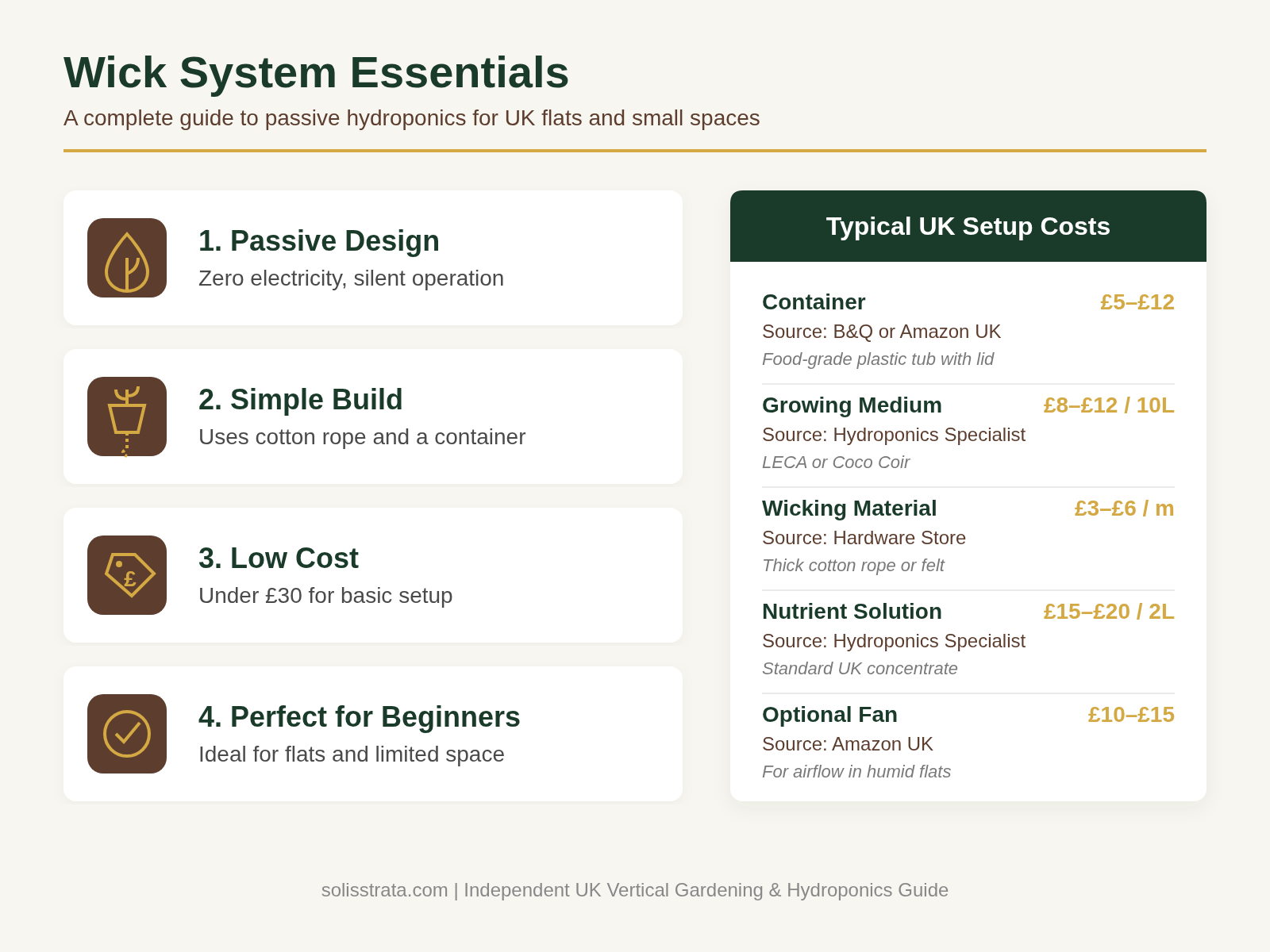Select the '3. Low Cost' heading

coord(279,559)
